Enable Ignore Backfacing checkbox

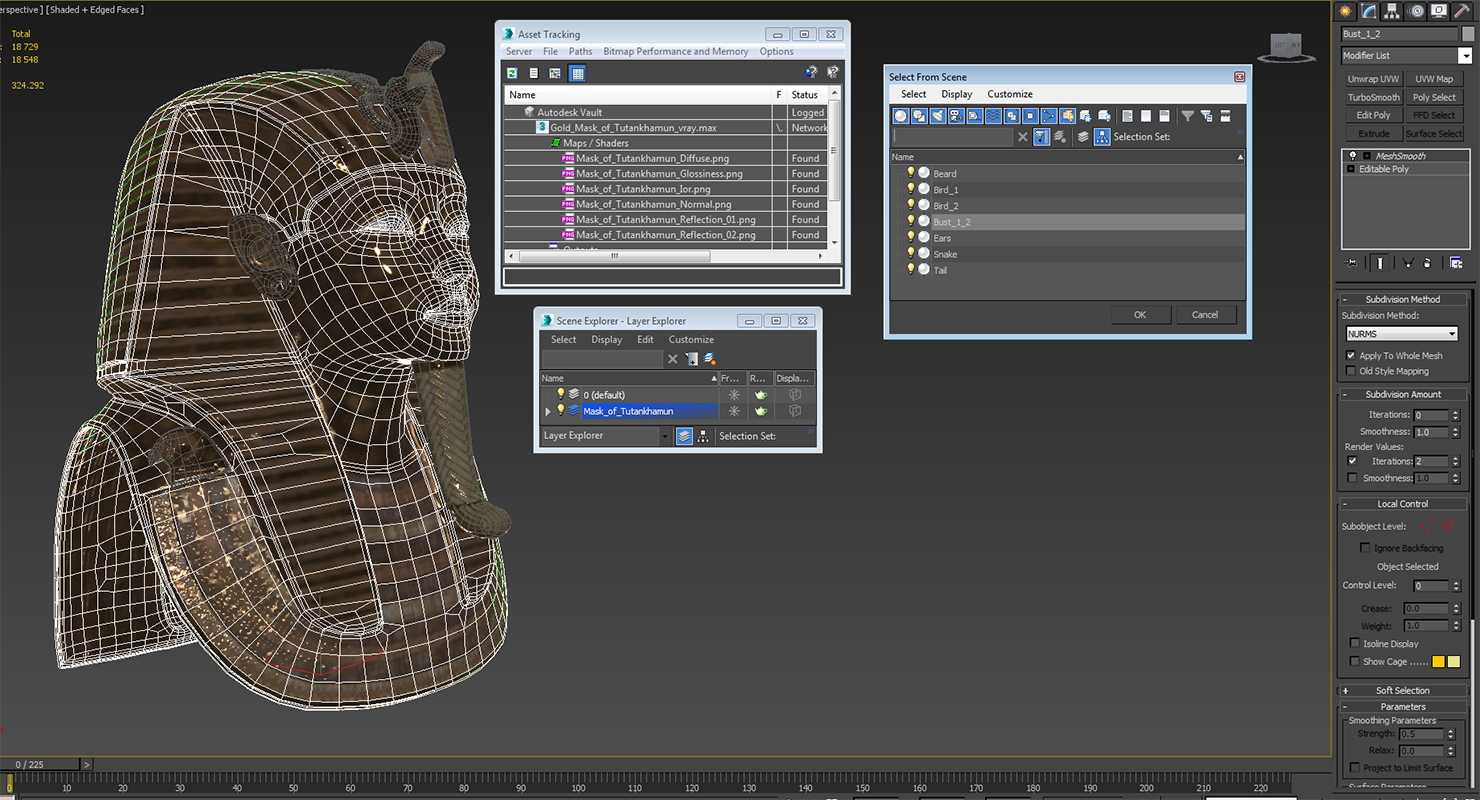click(x=1365, y=548)
